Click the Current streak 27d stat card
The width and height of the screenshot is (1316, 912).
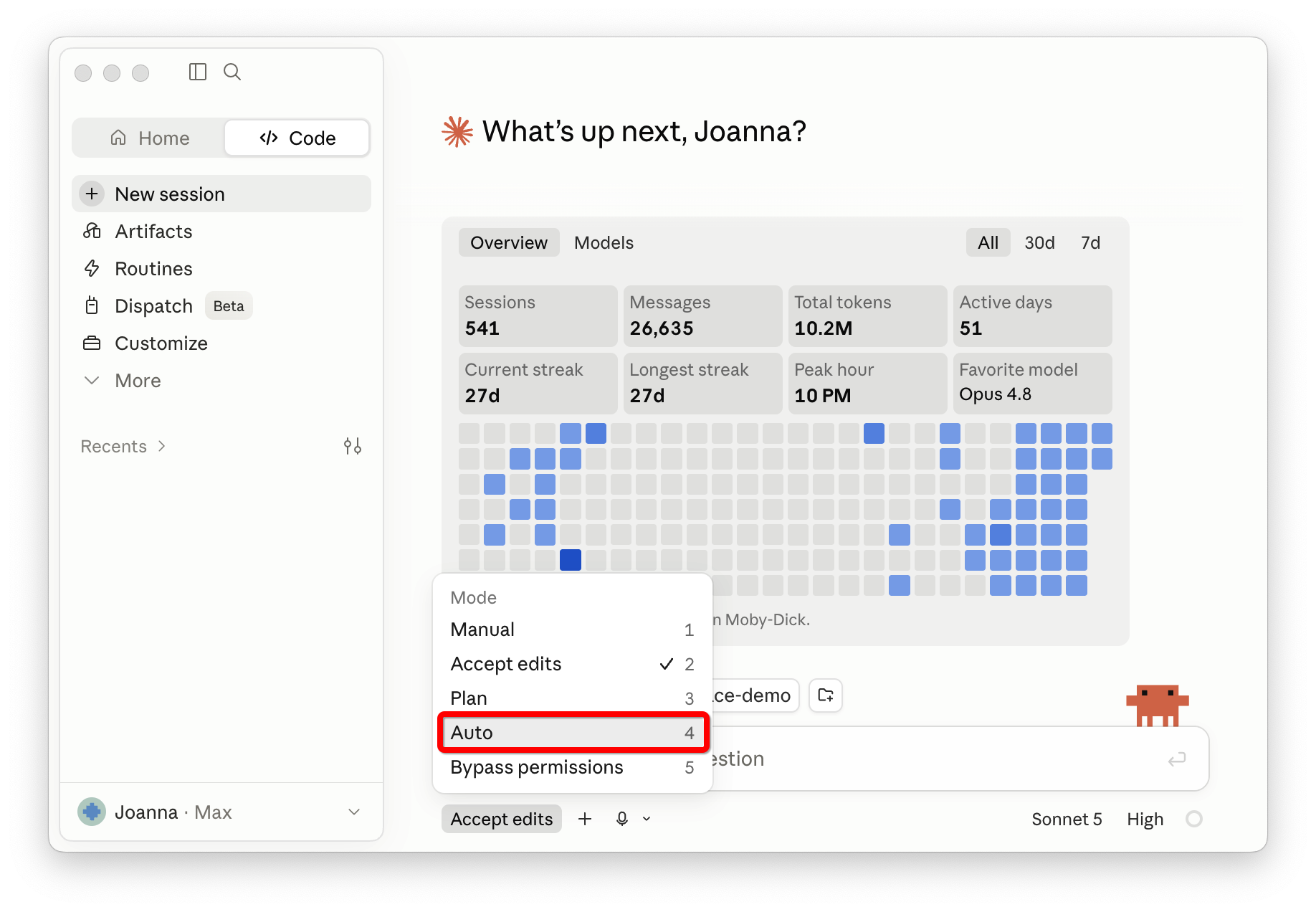(x=538, y=383)
